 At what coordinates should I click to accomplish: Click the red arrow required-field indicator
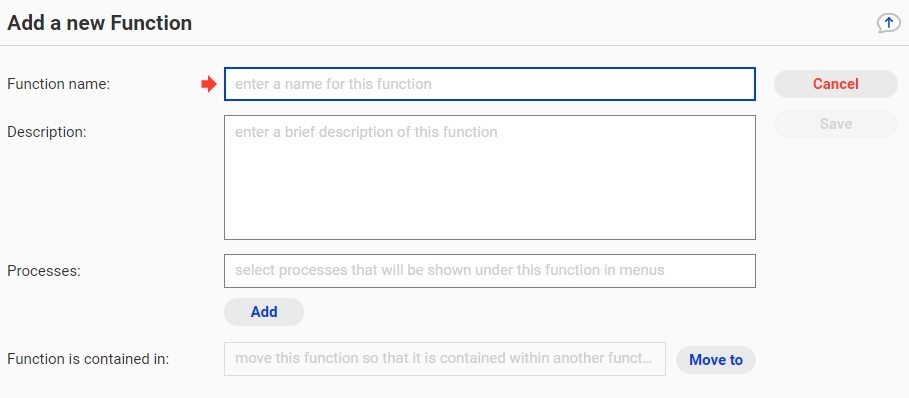[x=209, y=85]
